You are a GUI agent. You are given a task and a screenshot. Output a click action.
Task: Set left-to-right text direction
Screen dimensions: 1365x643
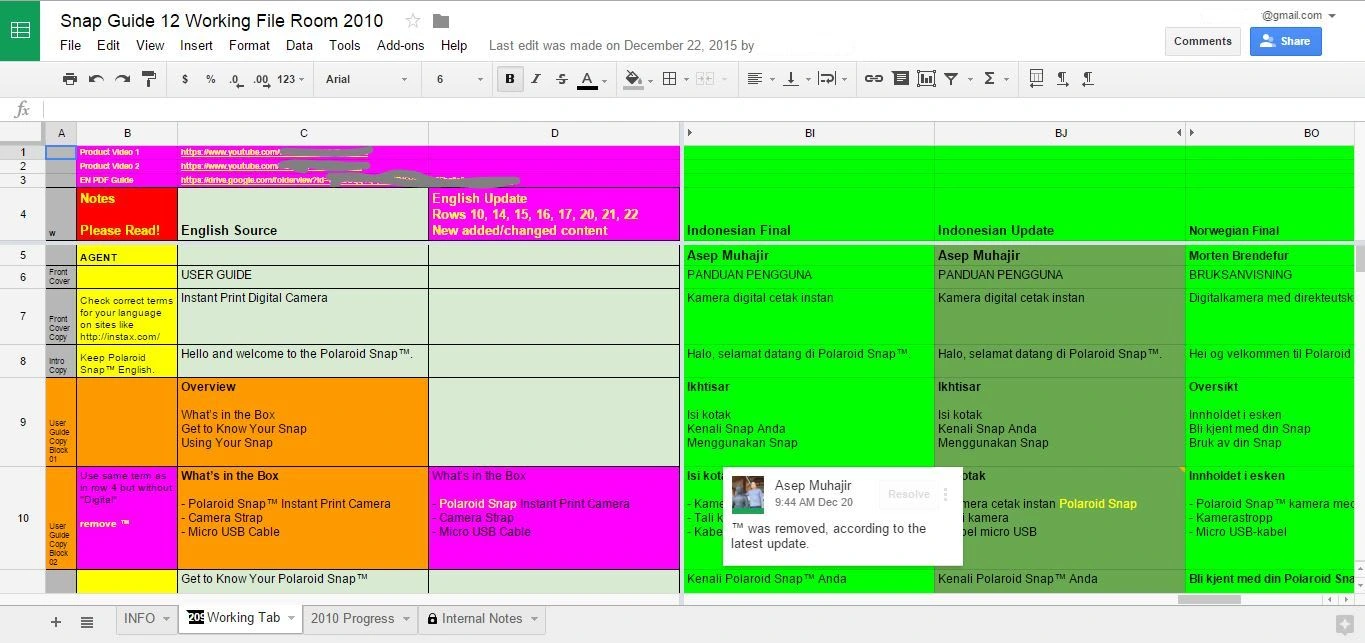[x=1062, y=79]
